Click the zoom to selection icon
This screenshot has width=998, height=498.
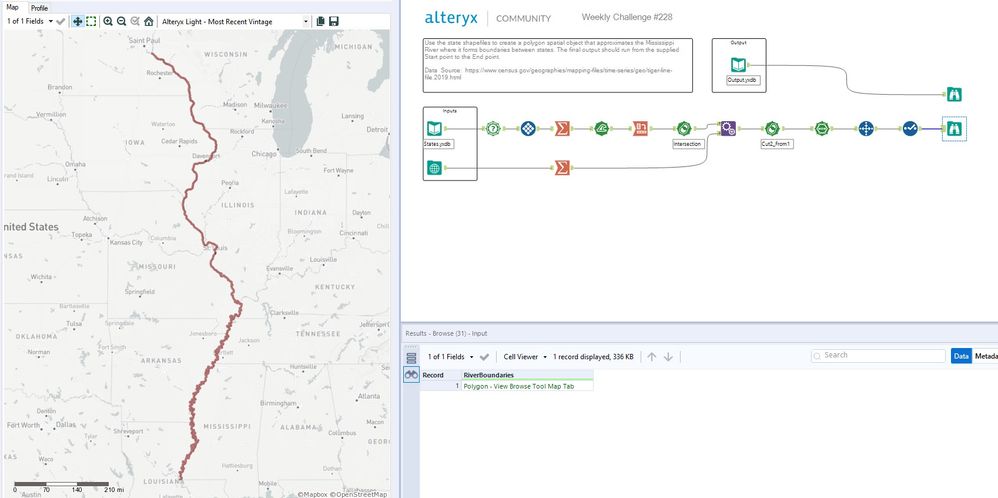(135, 21)
